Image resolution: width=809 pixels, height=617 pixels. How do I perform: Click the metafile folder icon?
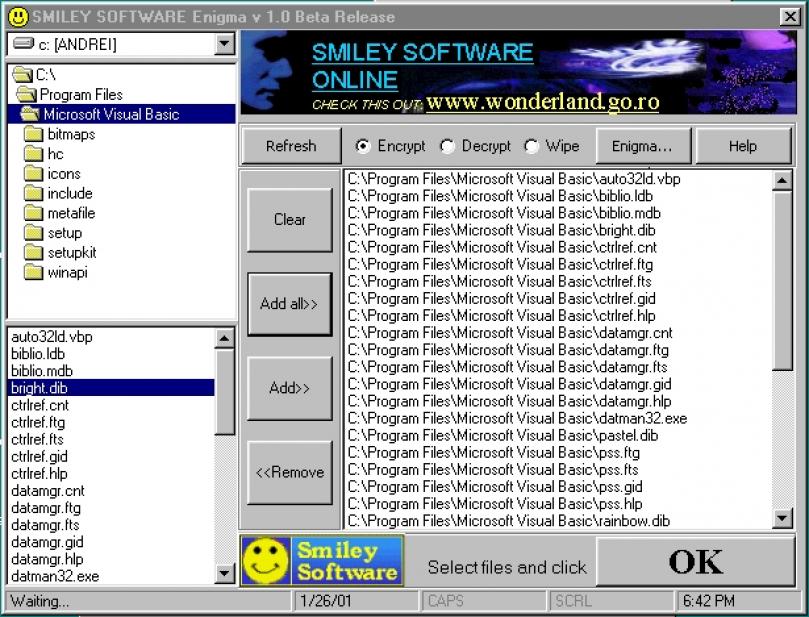34,213
